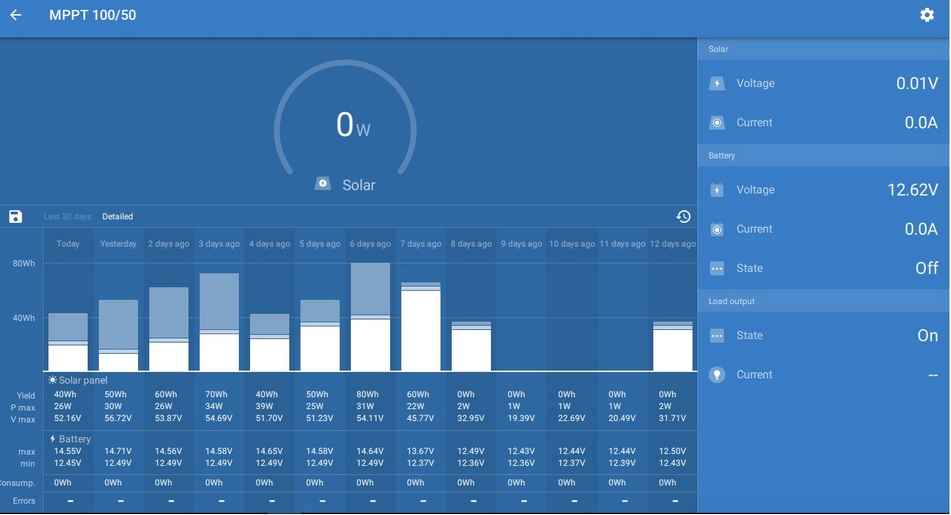Select the 12 days ago bar

(673, 346)
